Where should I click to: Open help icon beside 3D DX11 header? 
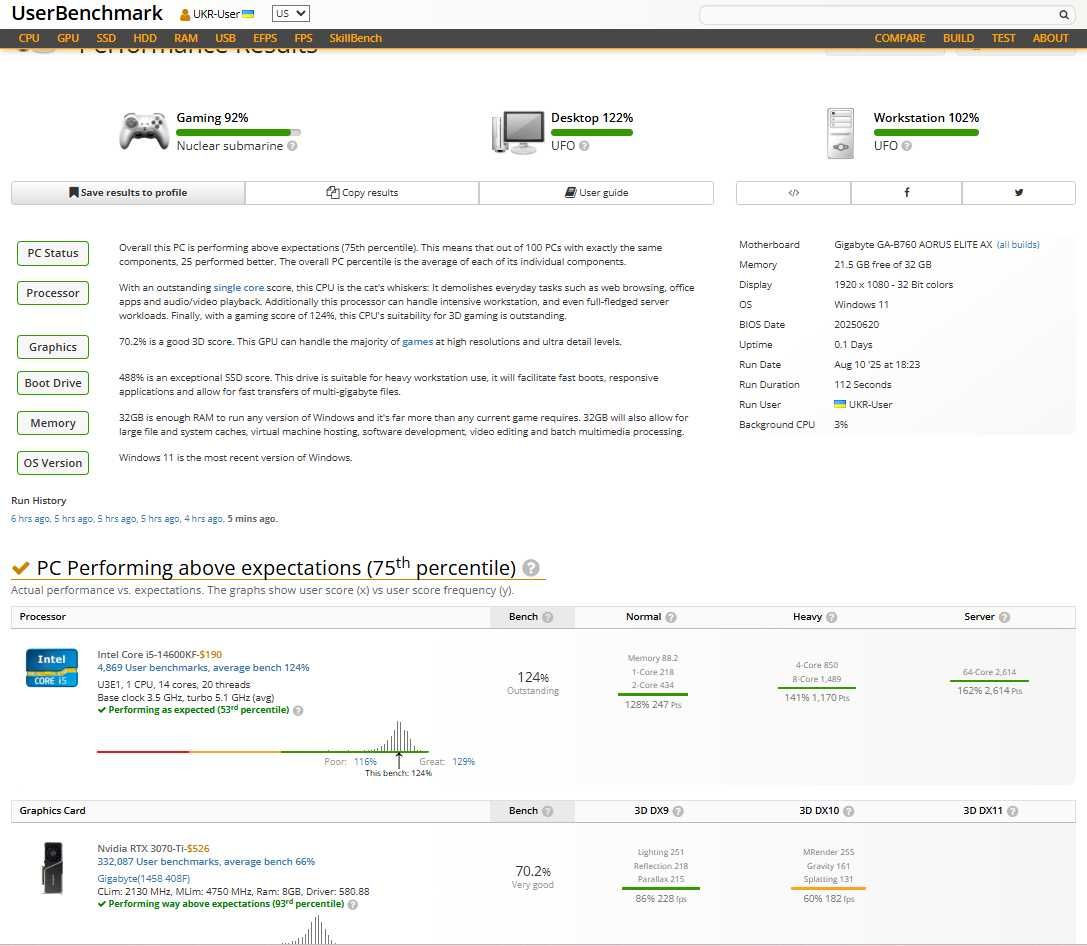(1012, 811)
